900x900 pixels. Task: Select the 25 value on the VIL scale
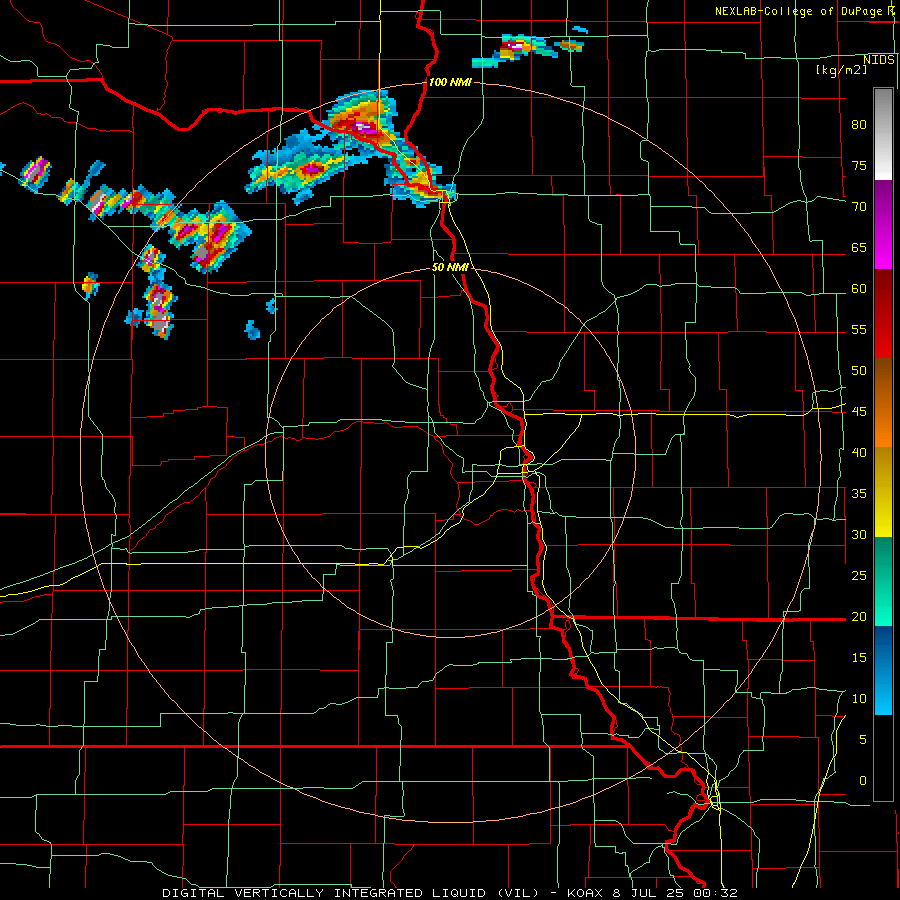pos(859,576)
